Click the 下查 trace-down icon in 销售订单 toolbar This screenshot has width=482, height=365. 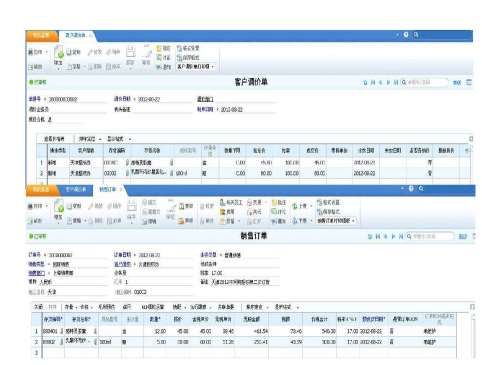295,221
